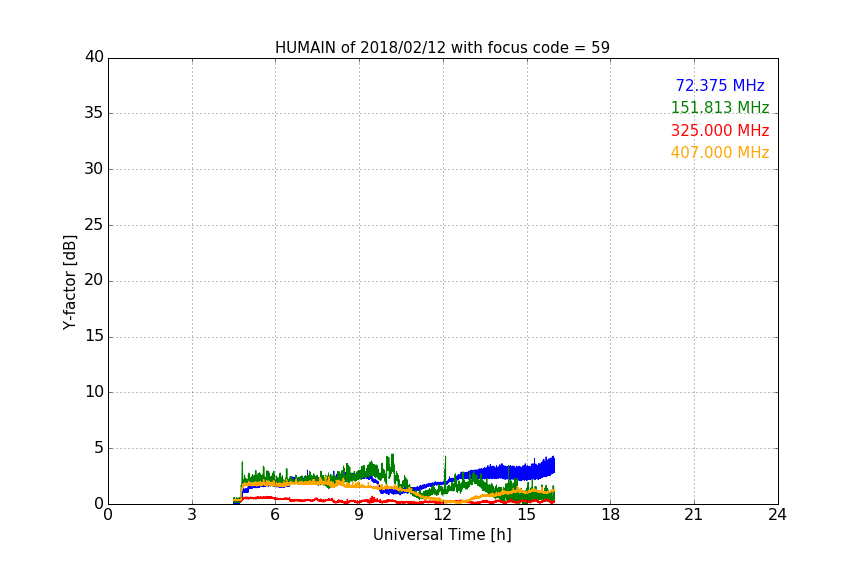Click the Universal Time [h] axis label
The width and height of the screenshot is (864, 576).
click(442, 535)
